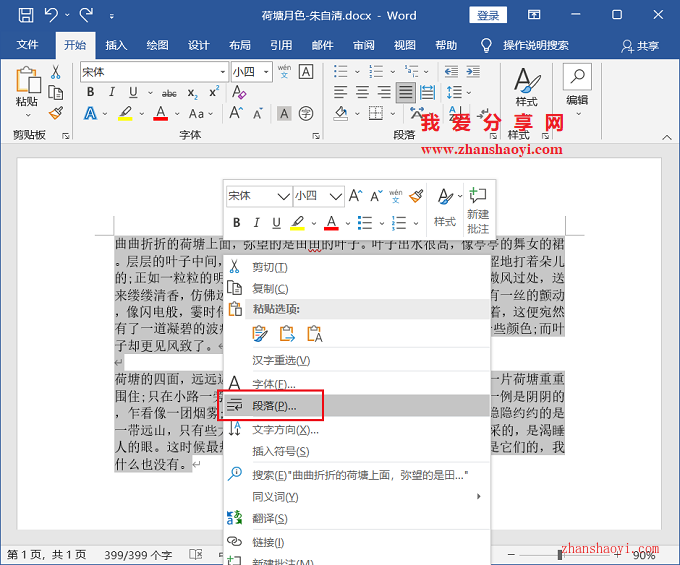Click the 登录 sign-in button

point(488,15)
